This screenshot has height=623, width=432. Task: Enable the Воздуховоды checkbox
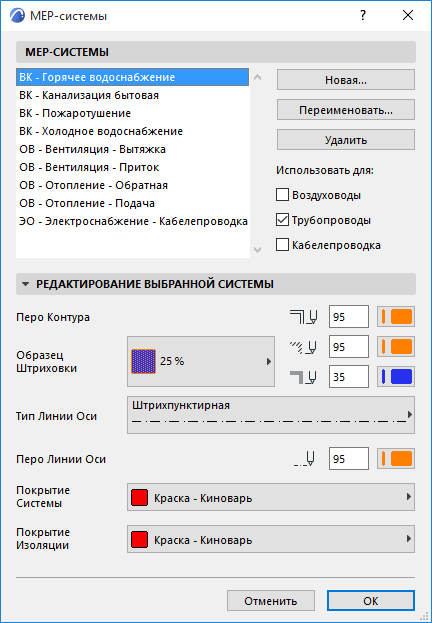(x=282, y=195)
